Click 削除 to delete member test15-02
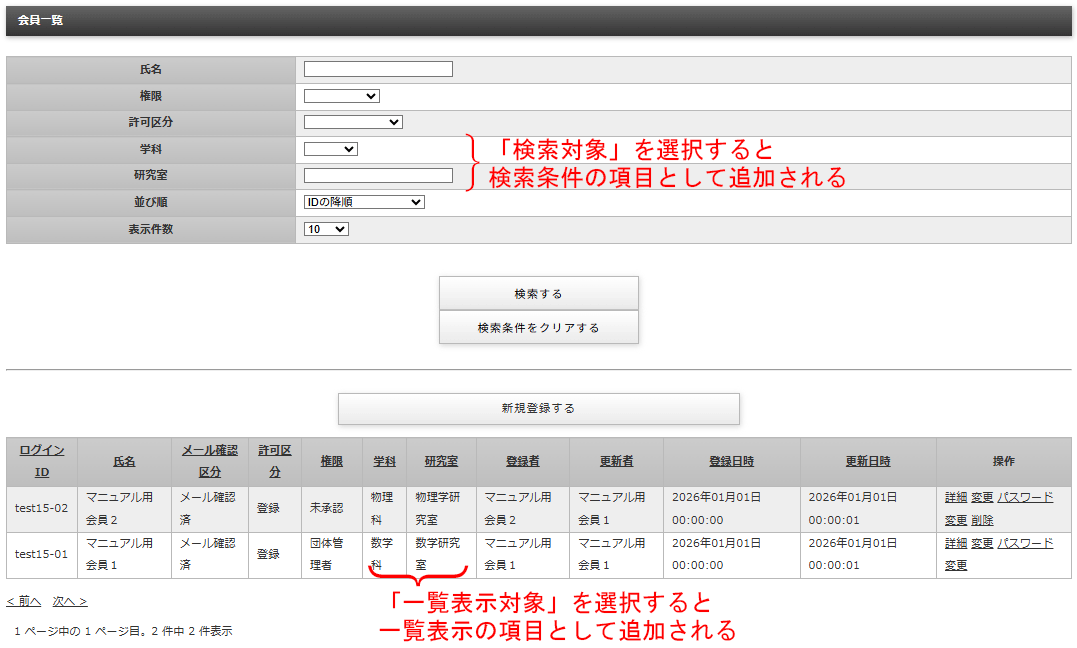The width and height of the screenshot is (1077, 648). tap(984, 517)
